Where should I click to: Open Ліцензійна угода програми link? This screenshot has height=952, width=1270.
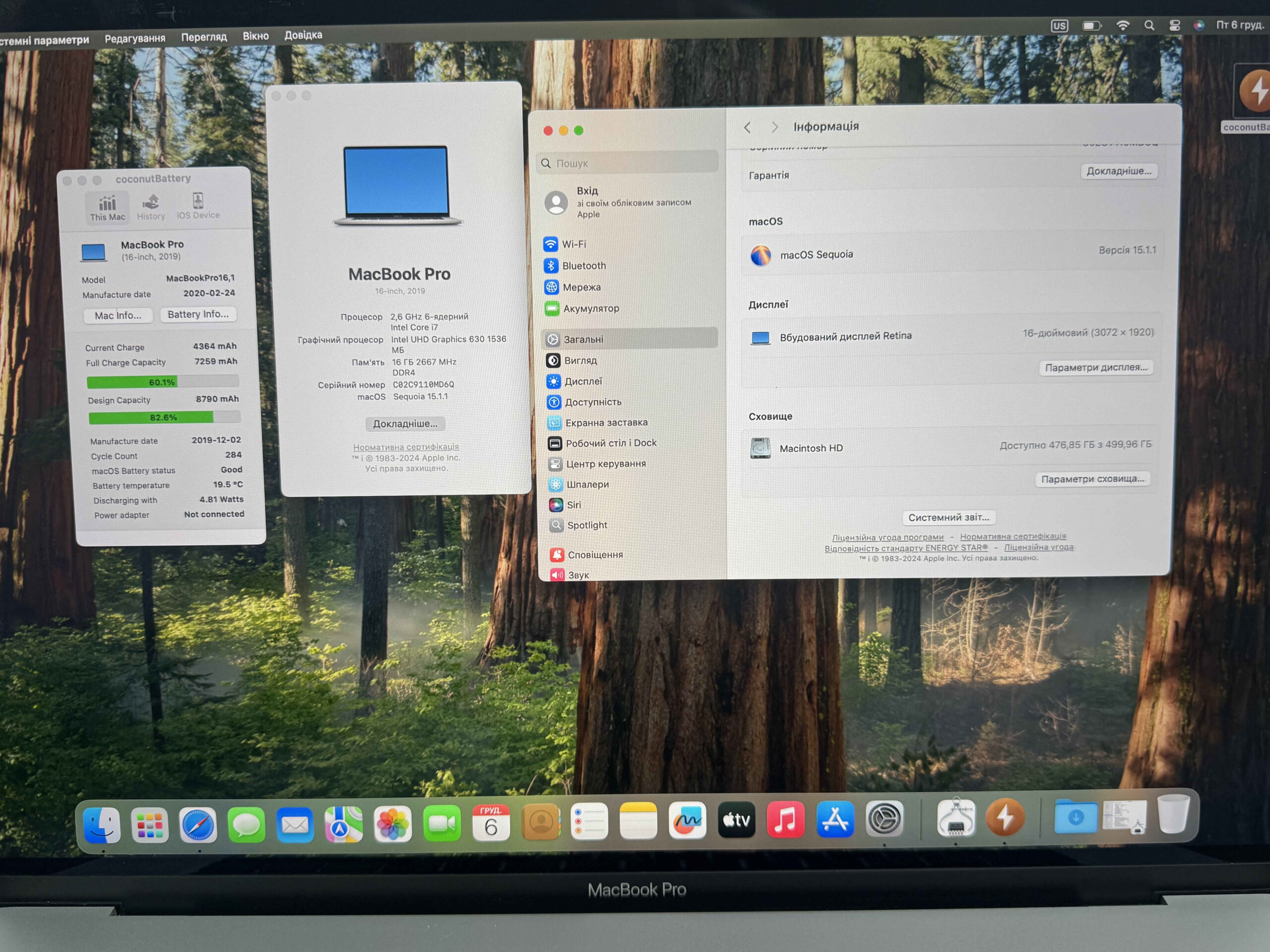click(x=888, y=537)
